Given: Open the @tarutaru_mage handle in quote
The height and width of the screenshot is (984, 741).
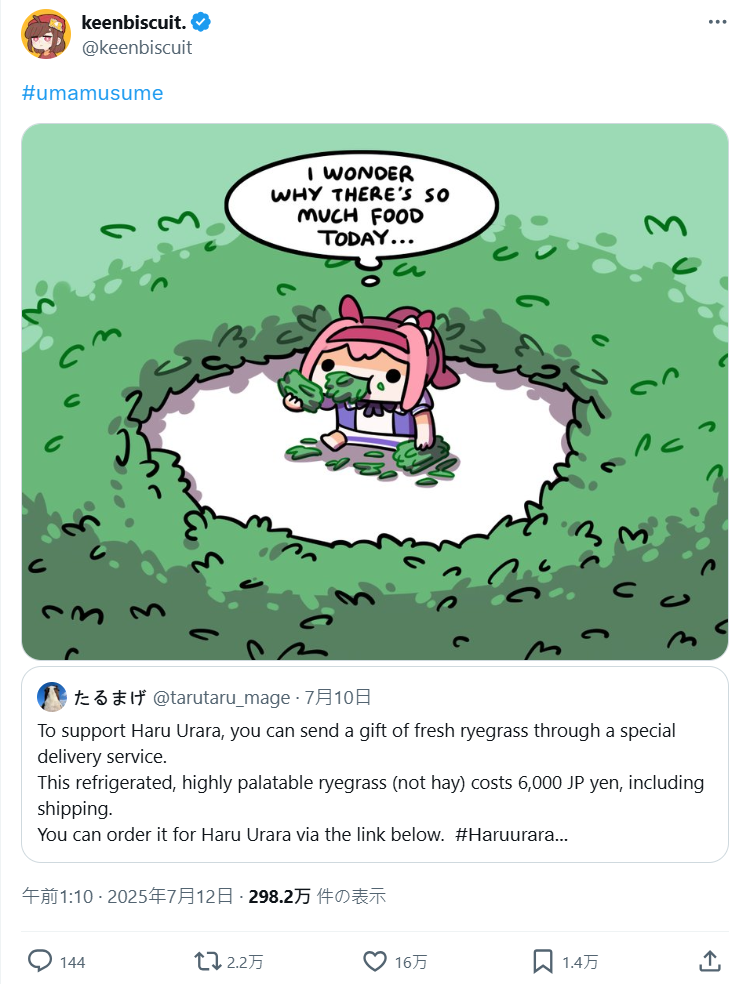Looking at the screenshot, I should pos(221,697).
